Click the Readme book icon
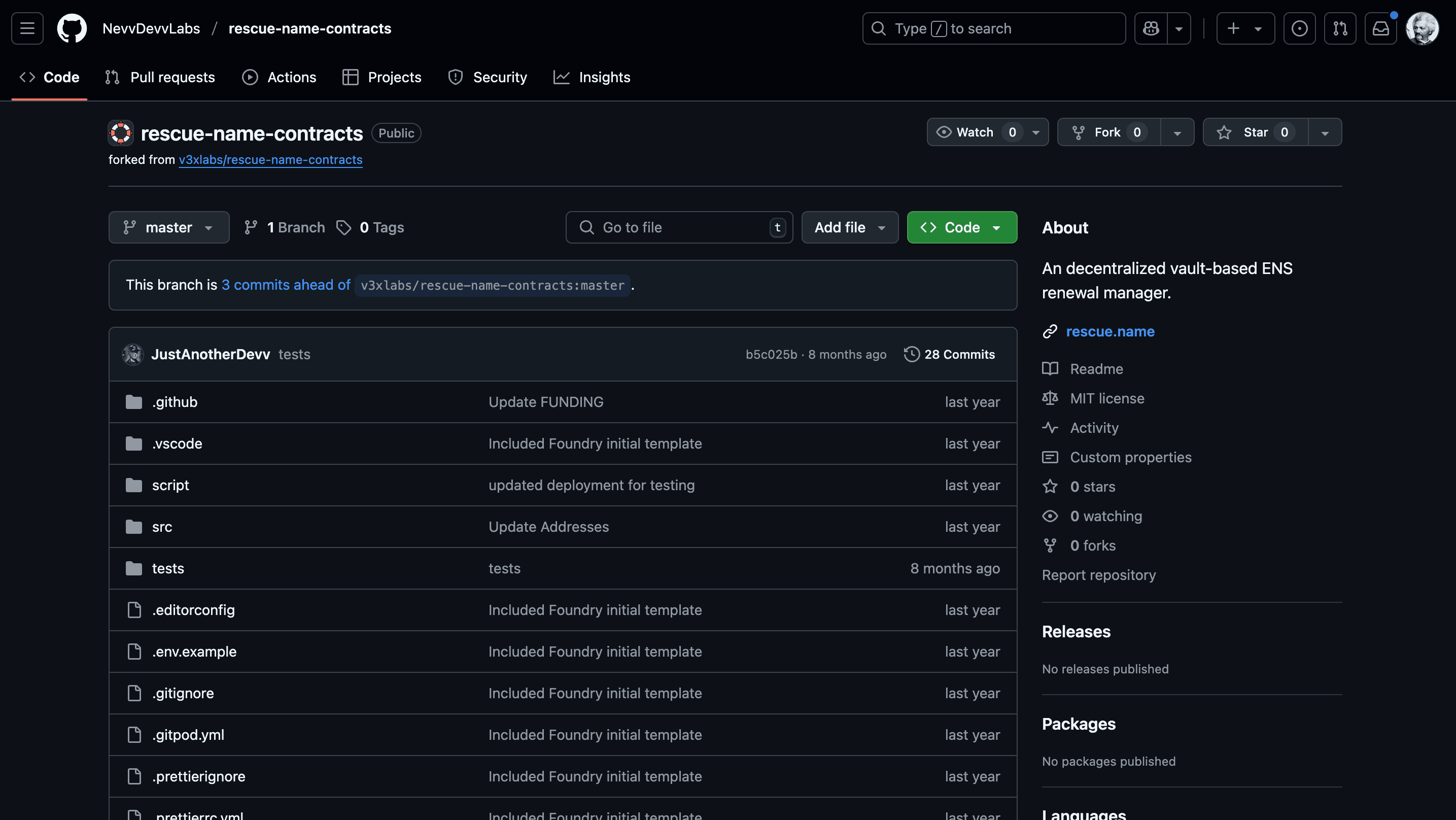Screen dimensions: 1456x820 (1050, 369)
